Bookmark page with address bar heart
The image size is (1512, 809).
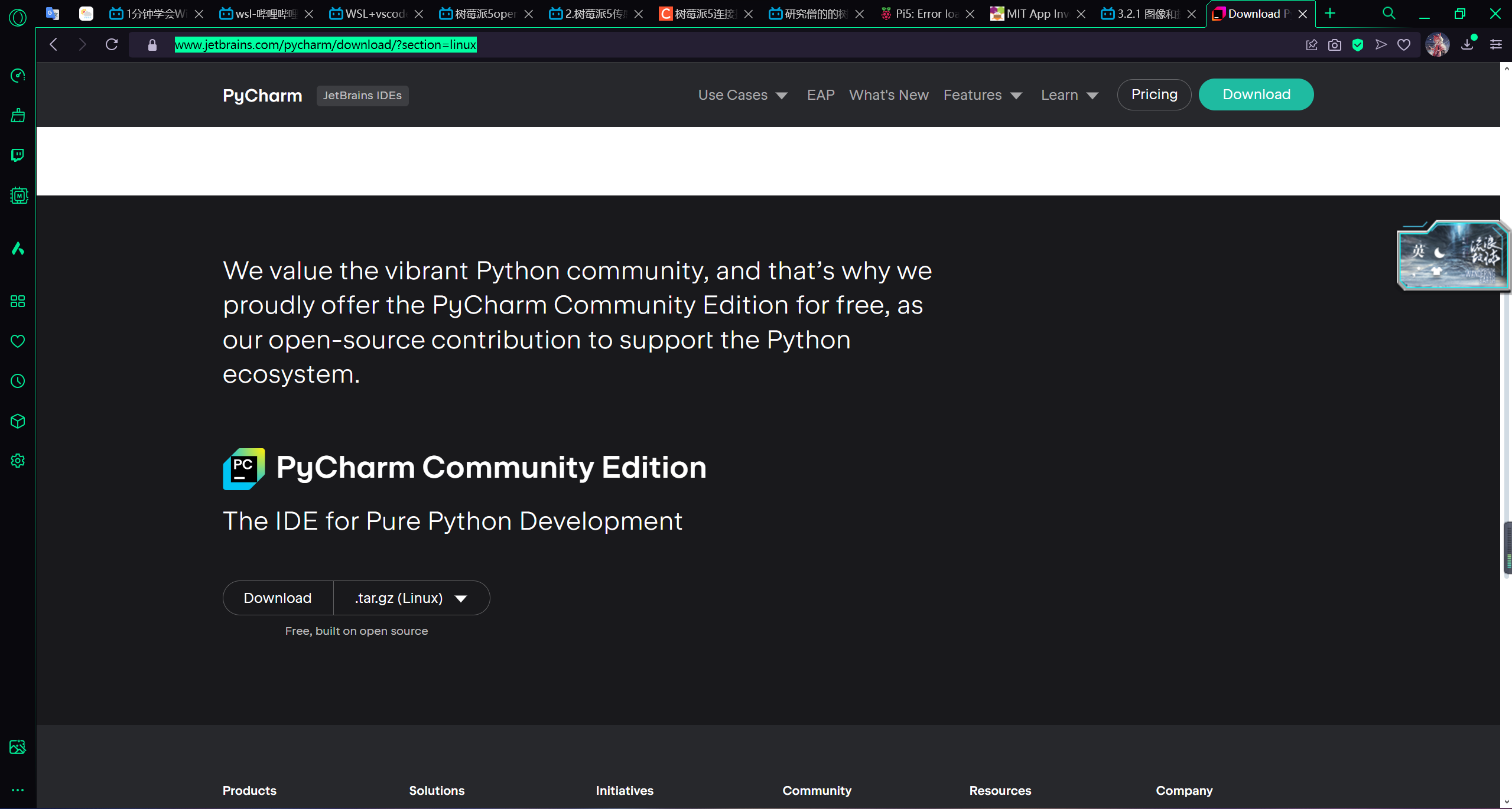point(1404,45)
